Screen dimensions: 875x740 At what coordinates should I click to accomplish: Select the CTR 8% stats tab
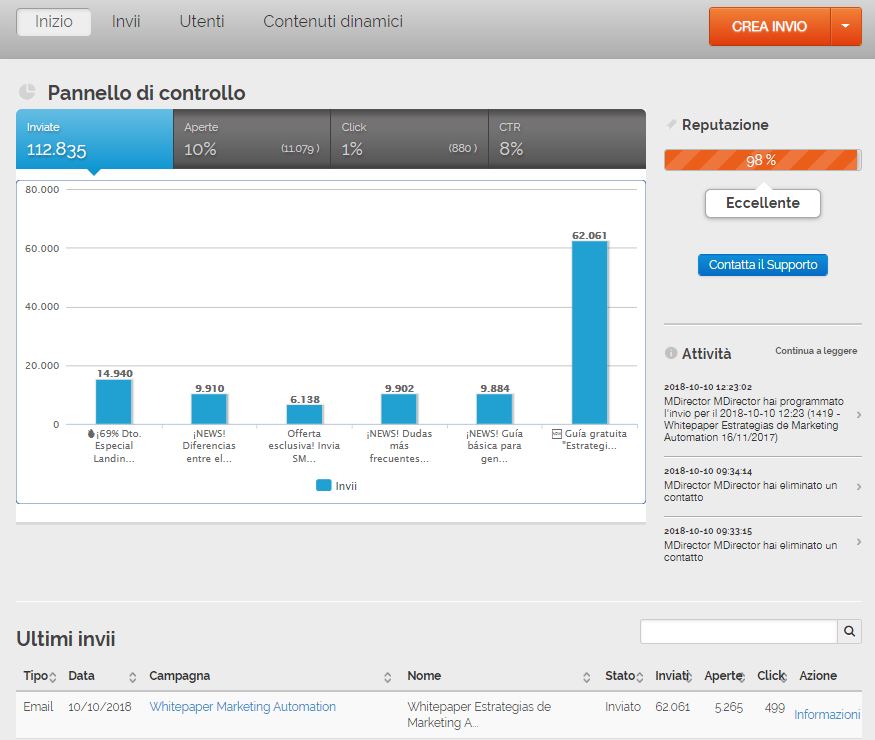pos(567,139)
